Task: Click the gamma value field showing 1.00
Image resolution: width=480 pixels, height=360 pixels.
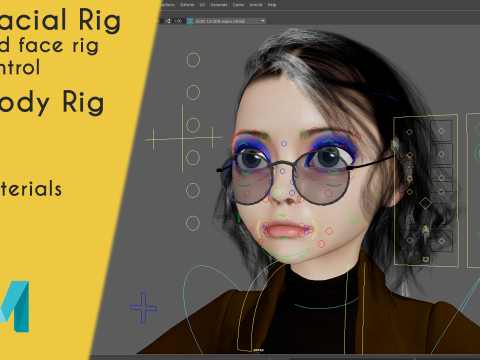Action: 178,21
